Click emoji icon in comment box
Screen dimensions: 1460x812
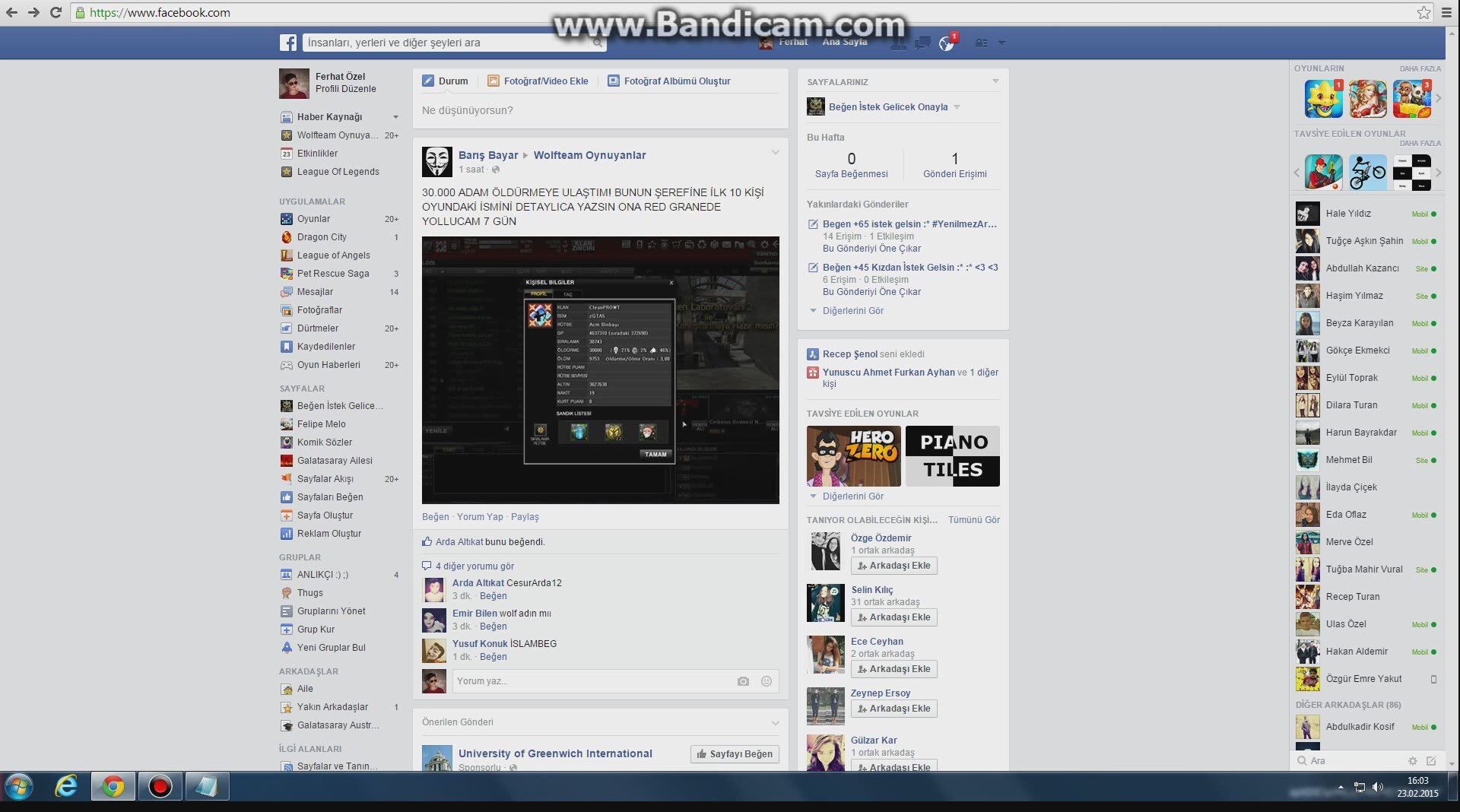click(x=766, y=681)
